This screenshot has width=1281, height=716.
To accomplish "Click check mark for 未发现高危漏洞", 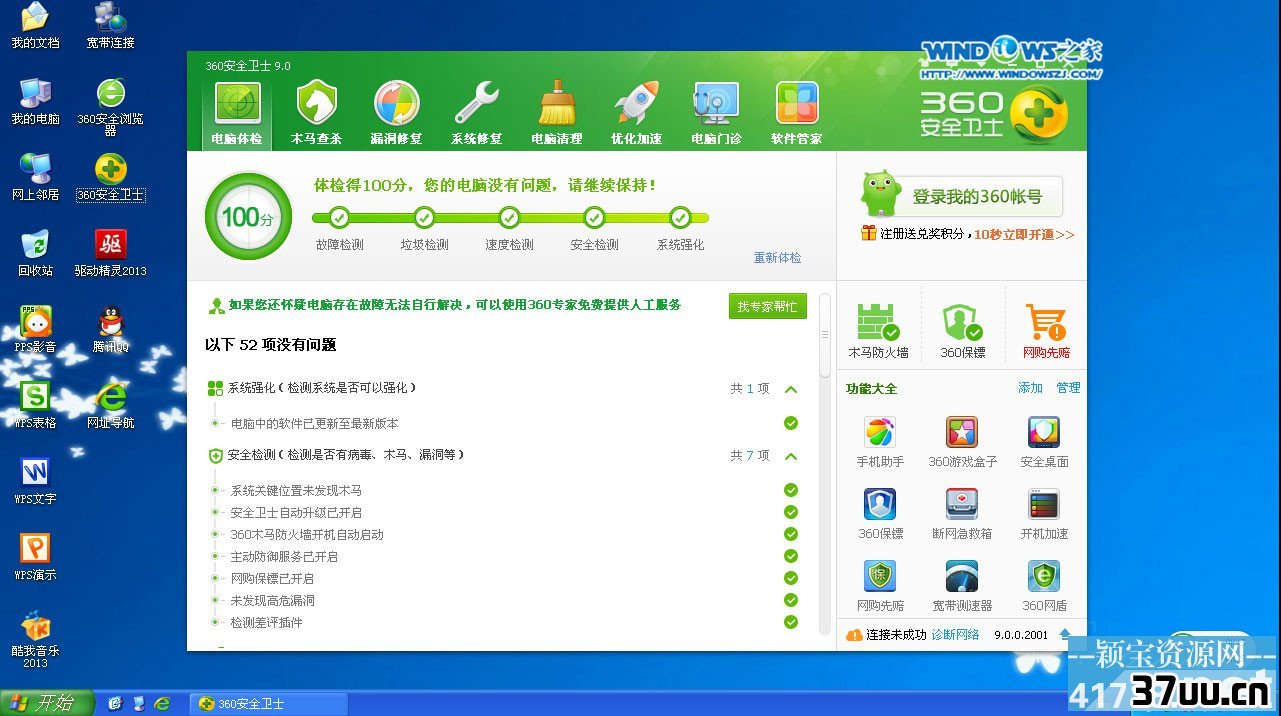I will [x=791, y=600].
